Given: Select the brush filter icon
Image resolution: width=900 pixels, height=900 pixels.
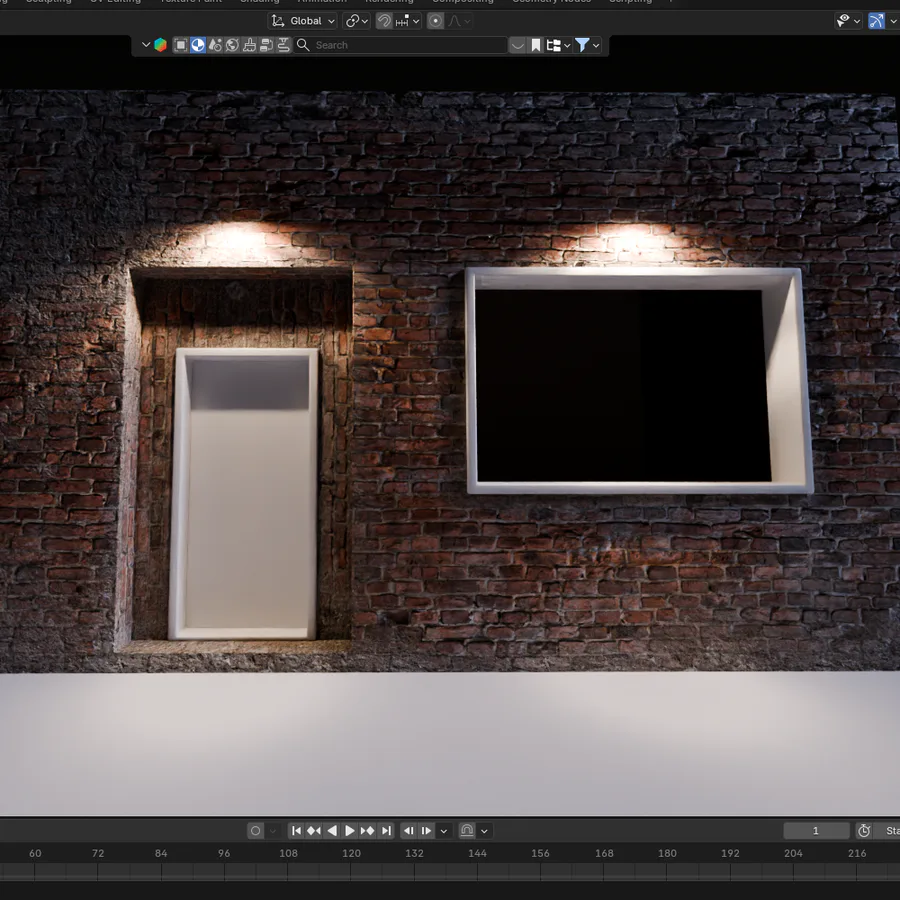Looking at the screenshot, I should 250,45.
